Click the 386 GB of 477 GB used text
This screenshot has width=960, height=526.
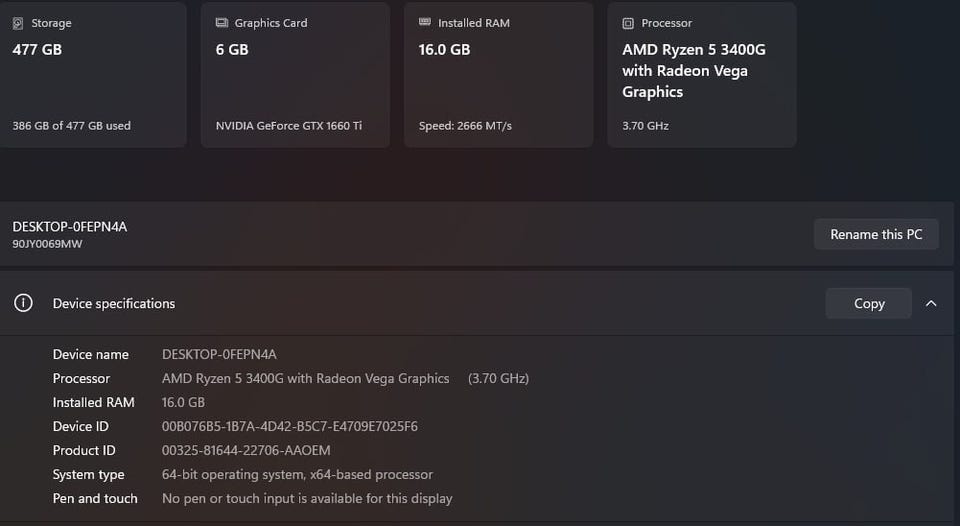[72, 126]
